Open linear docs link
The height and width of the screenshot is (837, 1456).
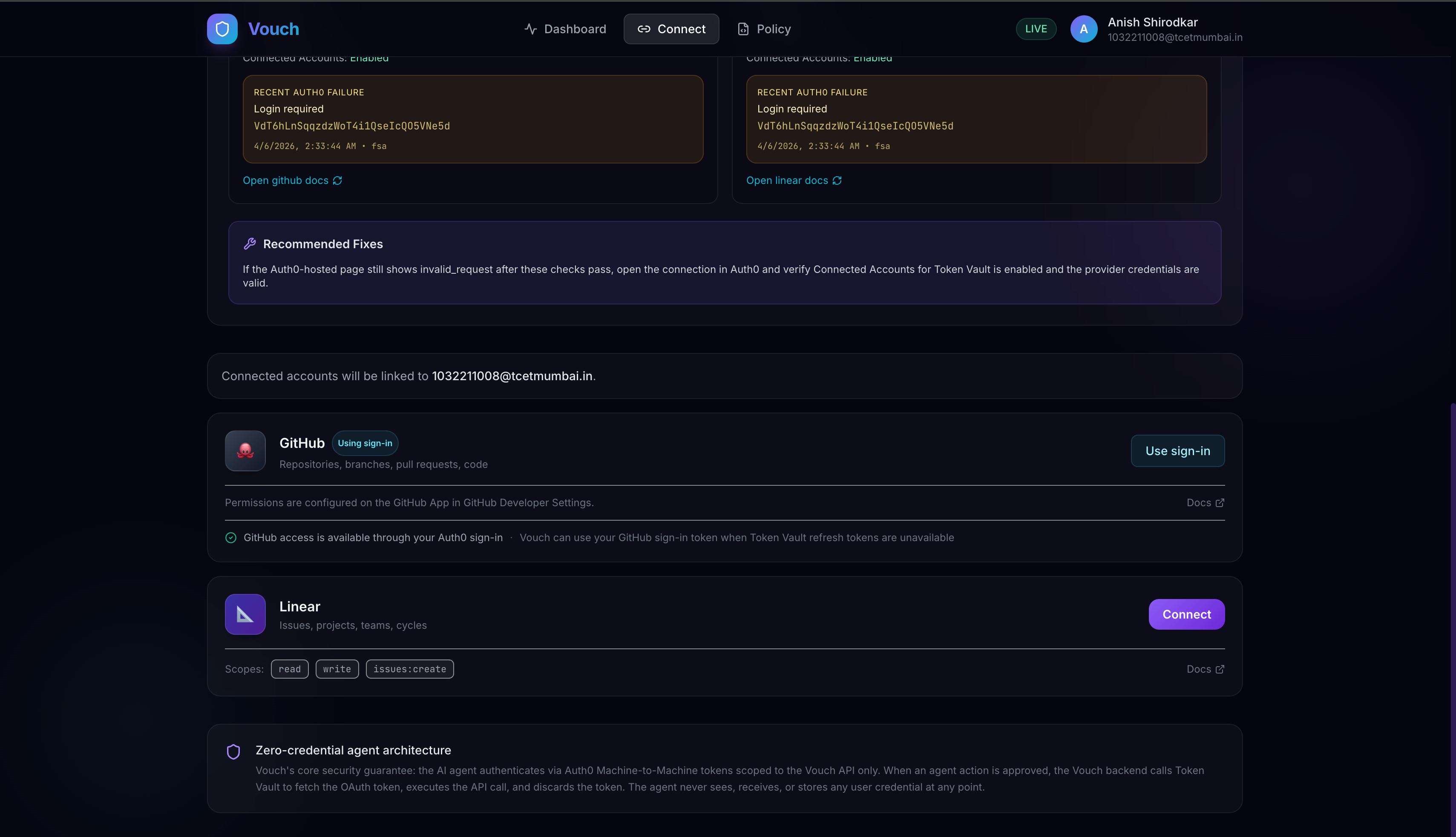787,181
